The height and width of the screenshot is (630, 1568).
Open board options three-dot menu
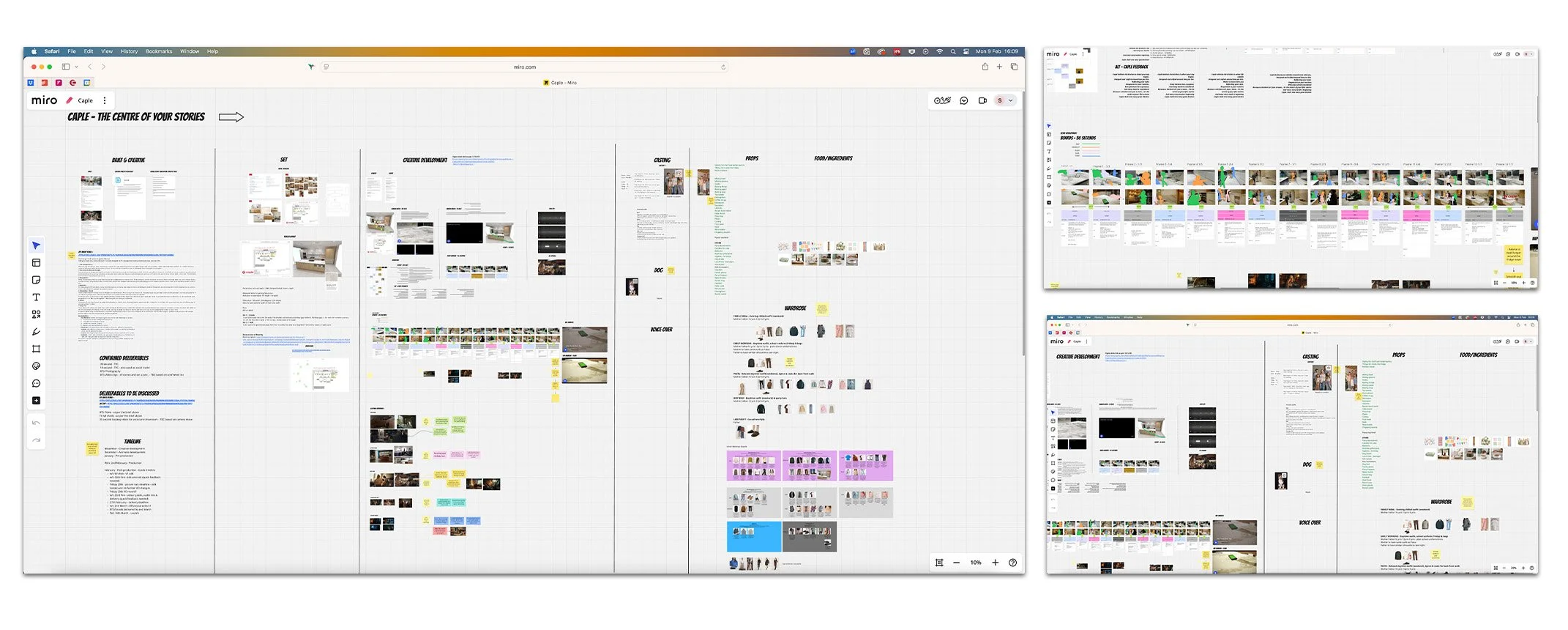105,100
